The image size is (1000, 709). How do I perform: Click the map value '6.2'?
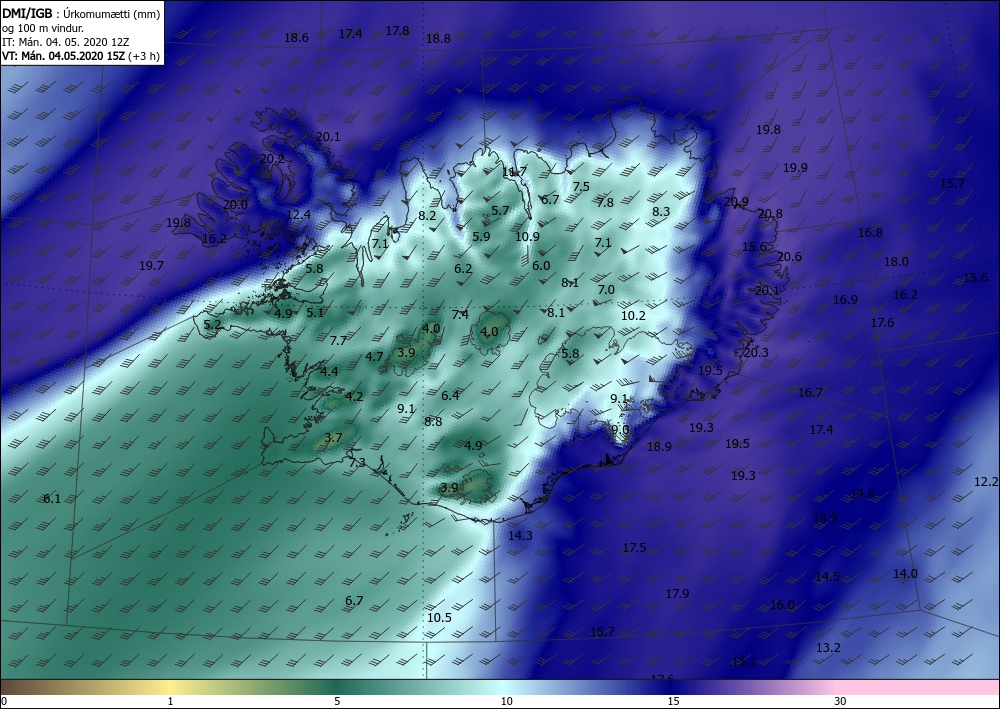tap(463, 268)
